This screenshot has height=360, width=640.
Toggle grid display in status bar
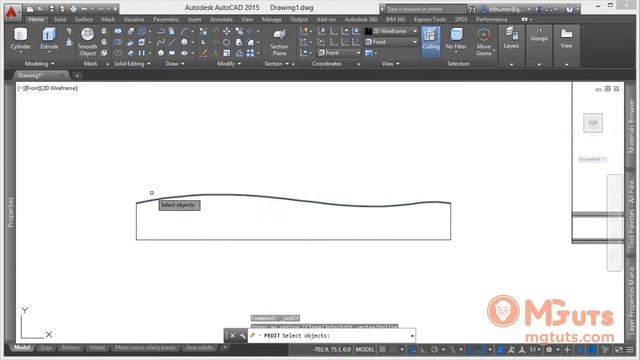(x=382, y=349)
